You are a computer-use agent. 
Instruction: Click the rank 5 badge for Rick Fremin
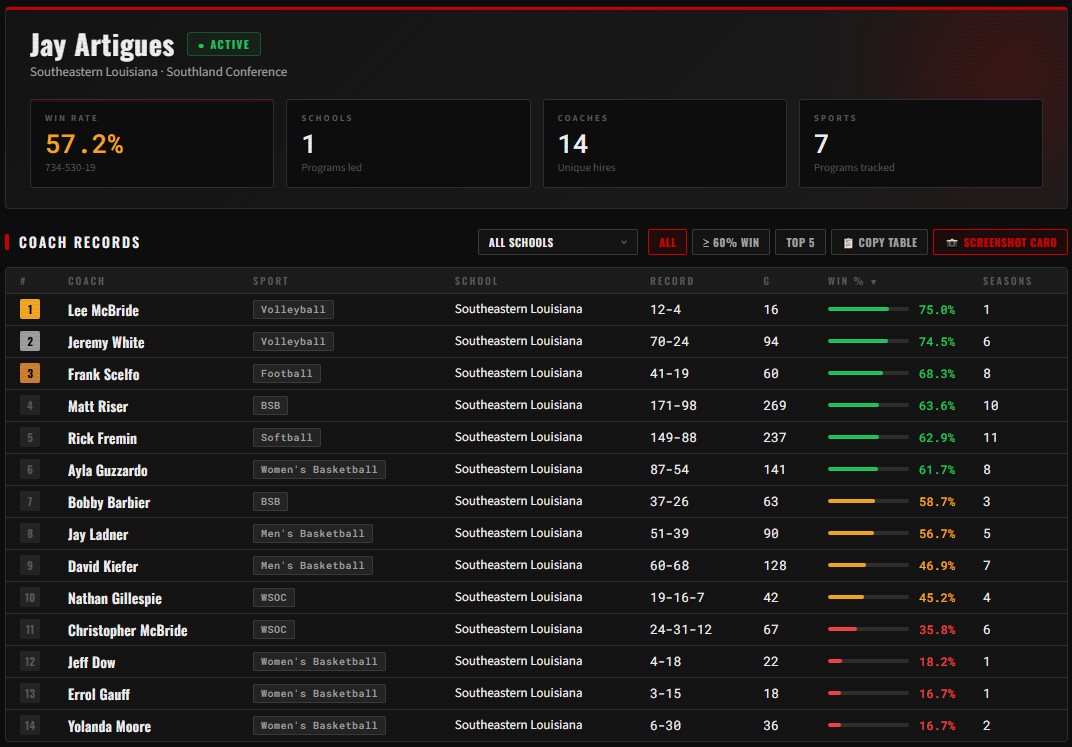[x=30, y=437]
